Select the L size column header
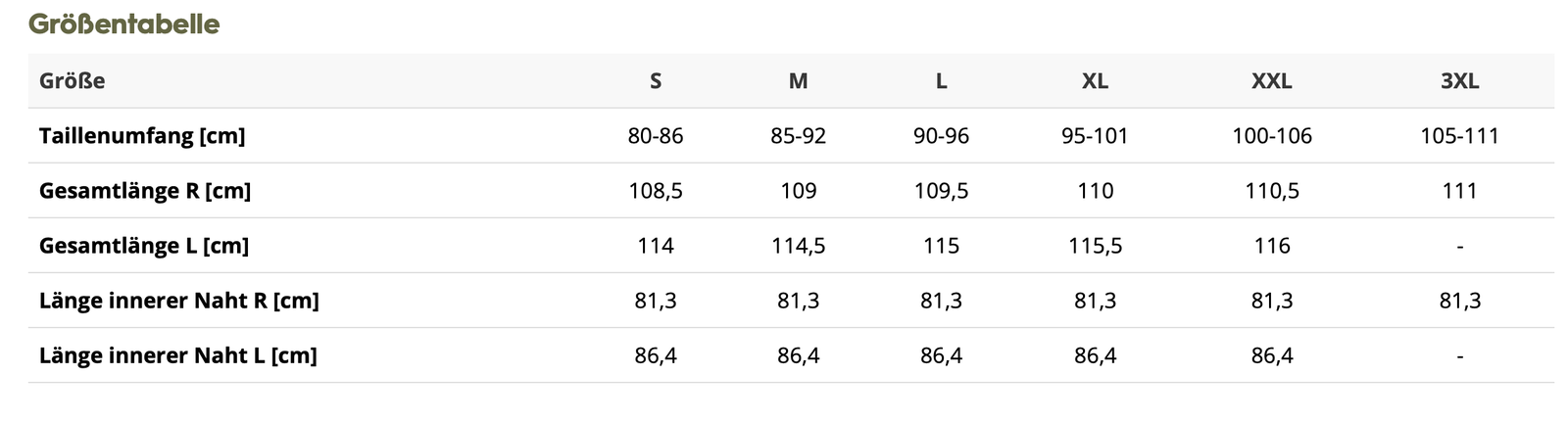This screenshot has height=422, width=1568. pos(942,80)
